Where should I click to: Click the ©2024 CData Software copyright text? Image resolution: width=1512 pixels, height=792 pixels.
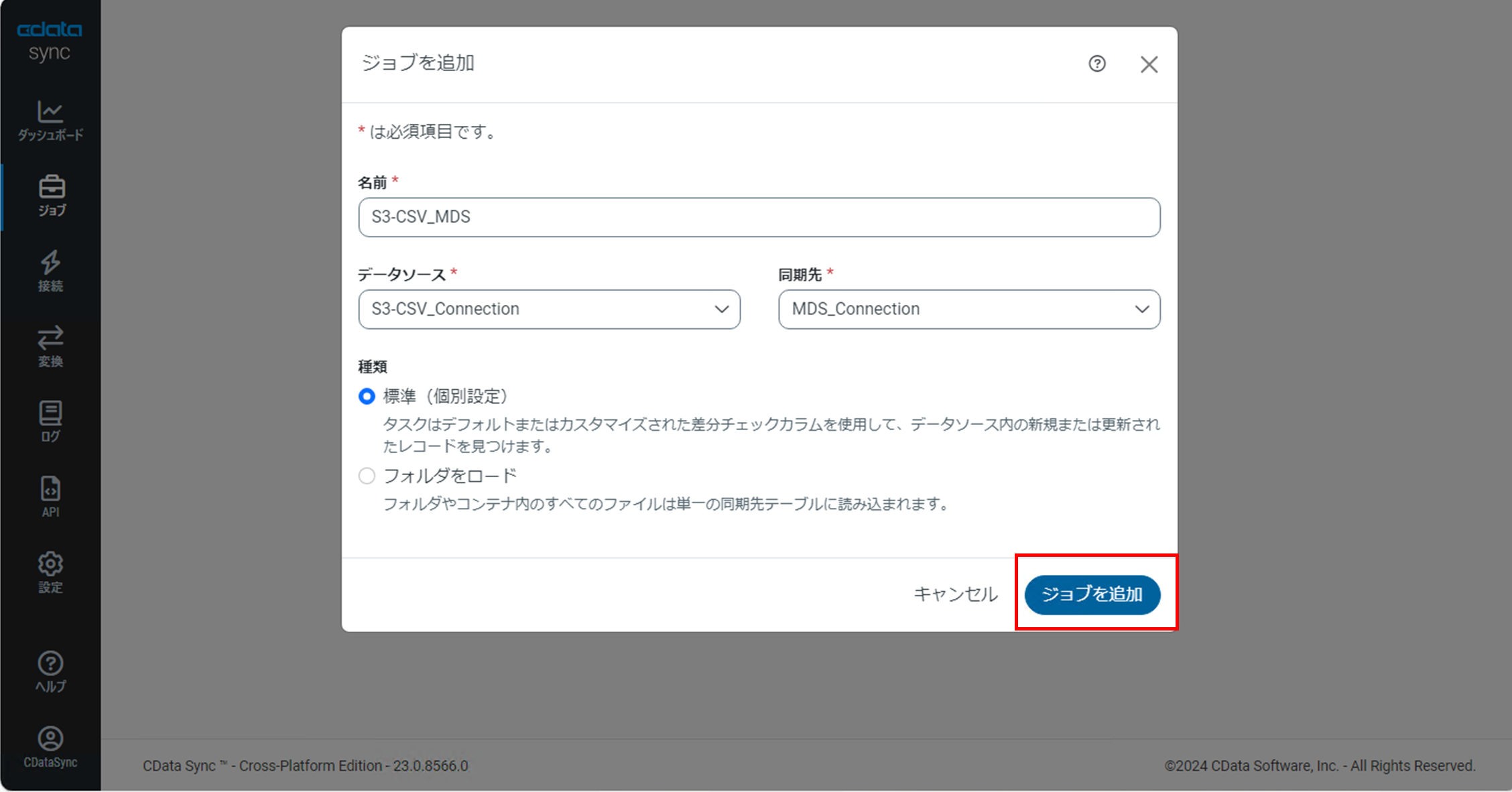pyautogui.click(x=1320, y=766)
